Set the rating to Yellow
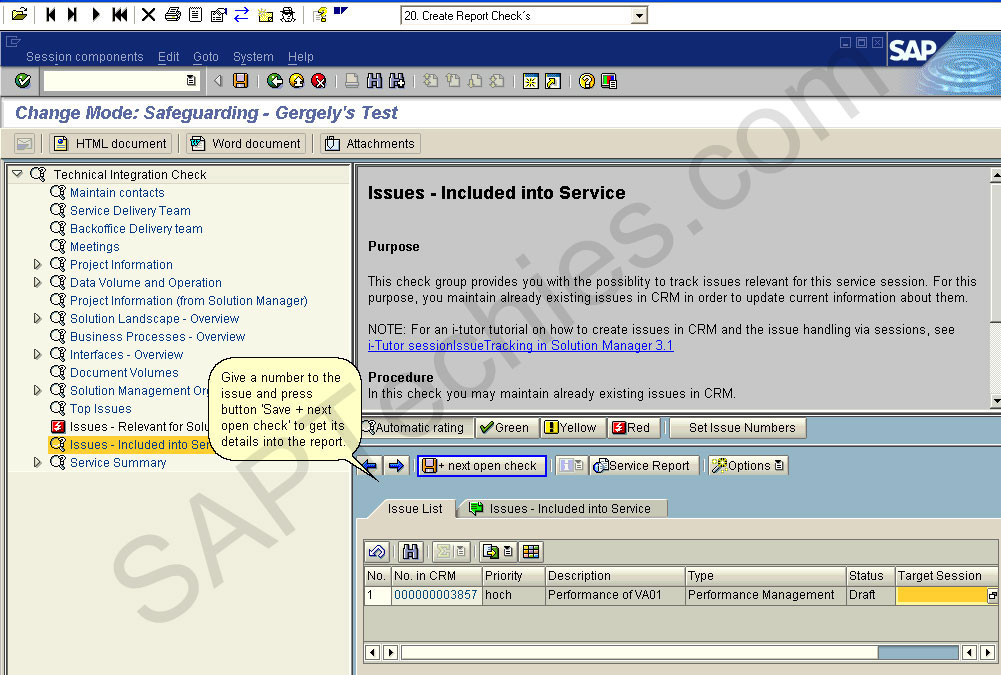The width and height of the screenshot is (1001, 675). 572,428
